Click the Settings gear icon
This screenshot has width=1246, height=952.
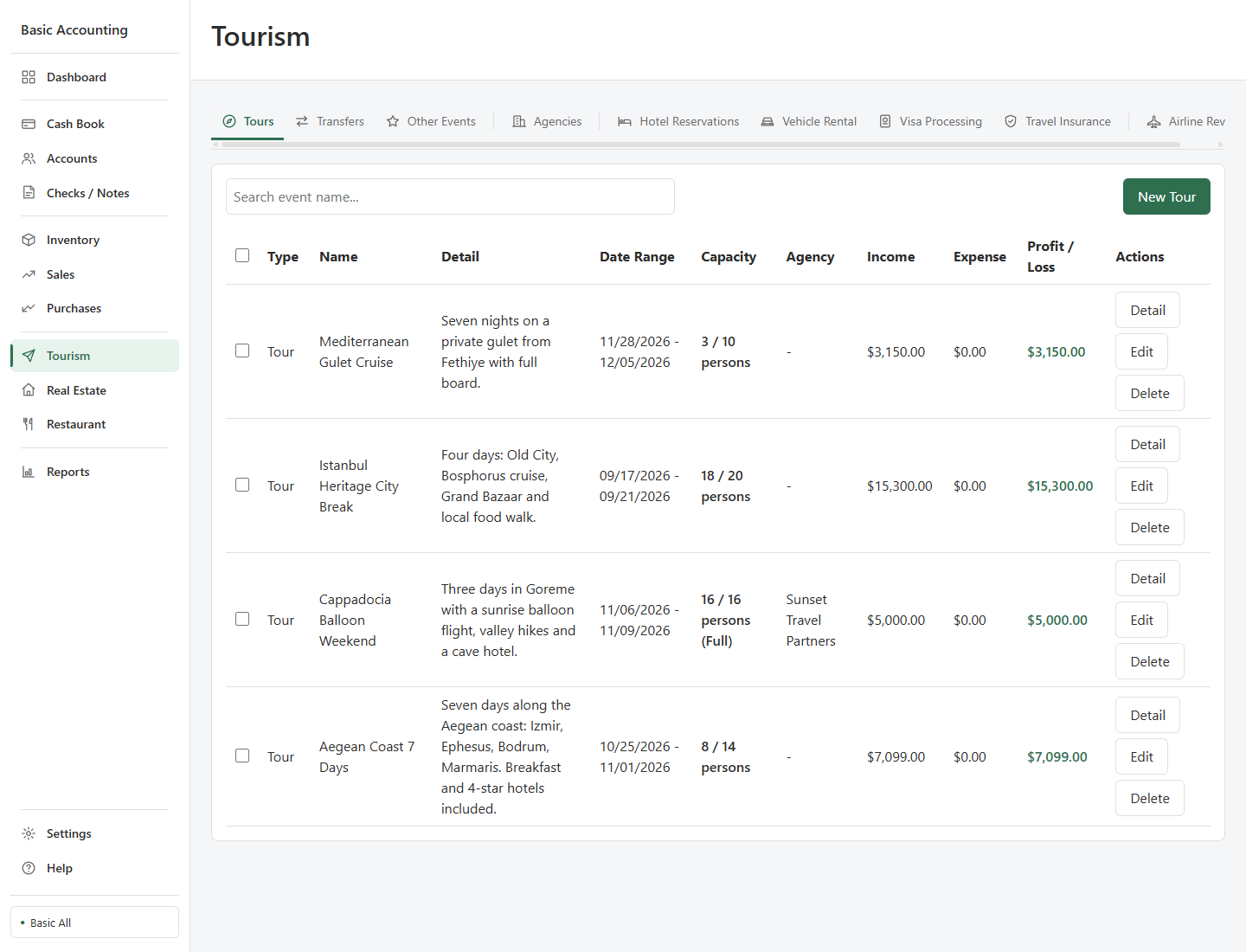29,833
